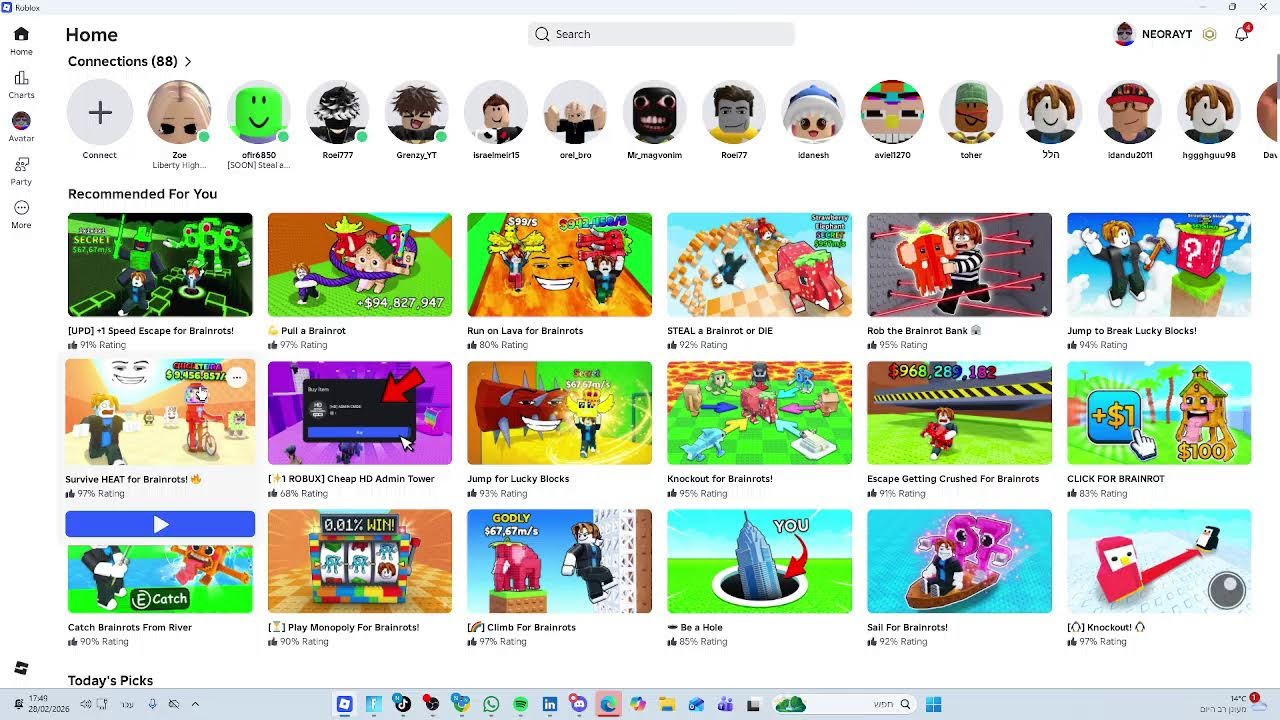The image size is (1280, 720).
Task: Open the Knockout! penguin game thumbnail
Action: [x=1159, y=561]
